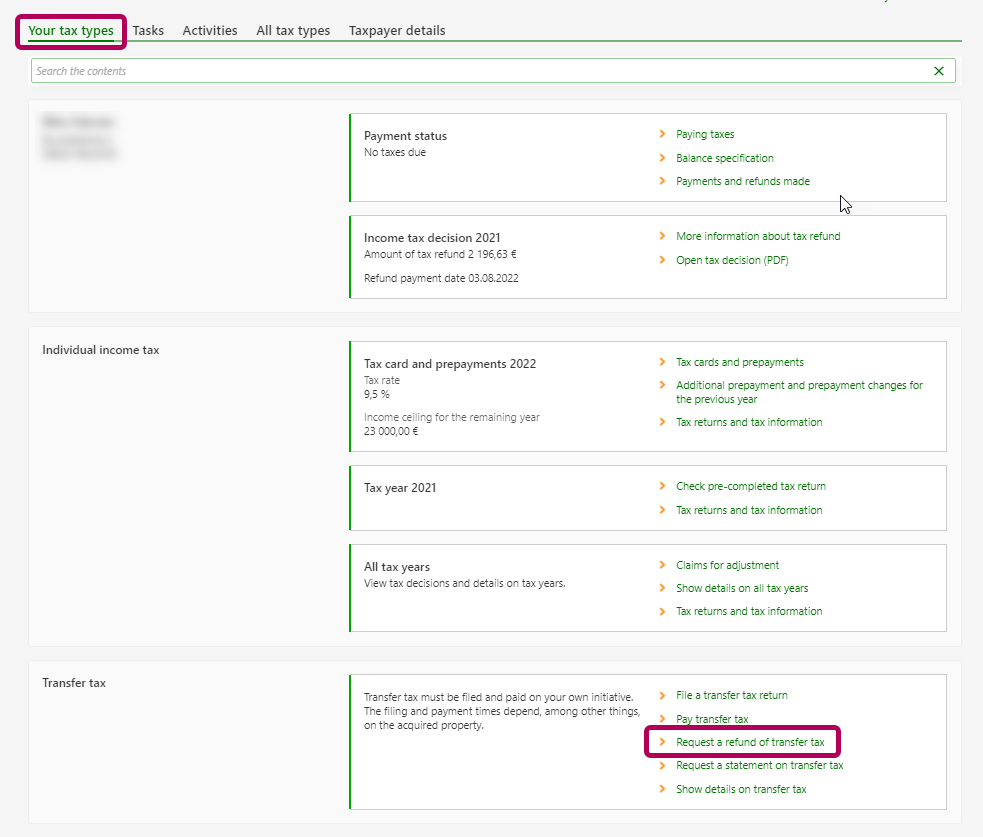Click the chevron icon next to Balance specification

[662, 158]
